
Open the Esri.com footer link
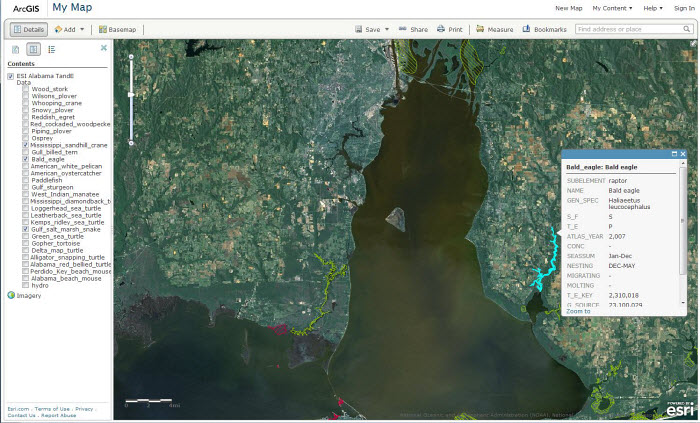[x=18, y=409]
